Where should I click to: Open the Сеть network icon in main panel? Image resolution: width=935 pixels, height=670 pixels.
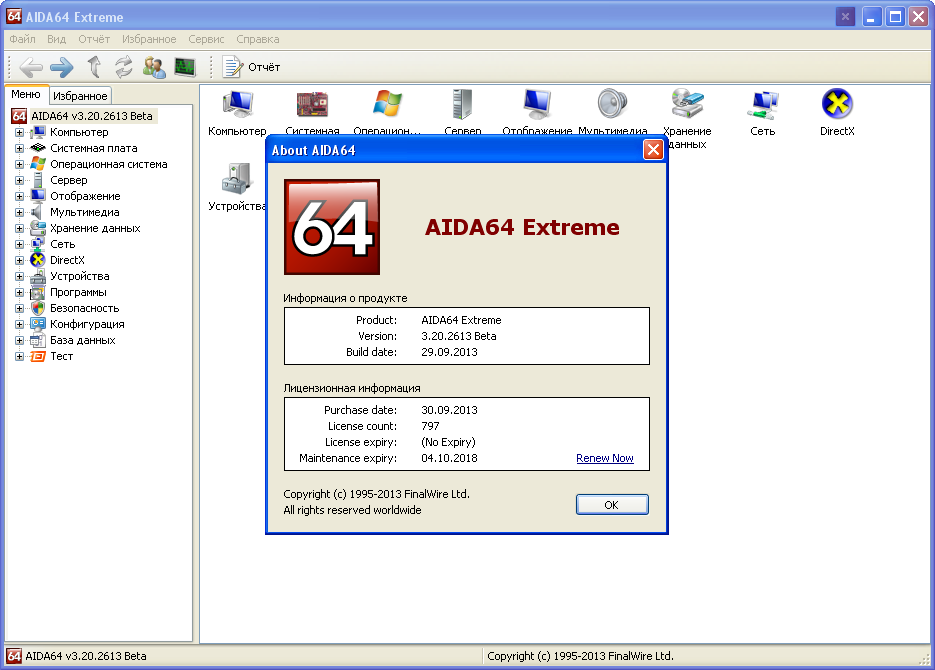(763, 105)
